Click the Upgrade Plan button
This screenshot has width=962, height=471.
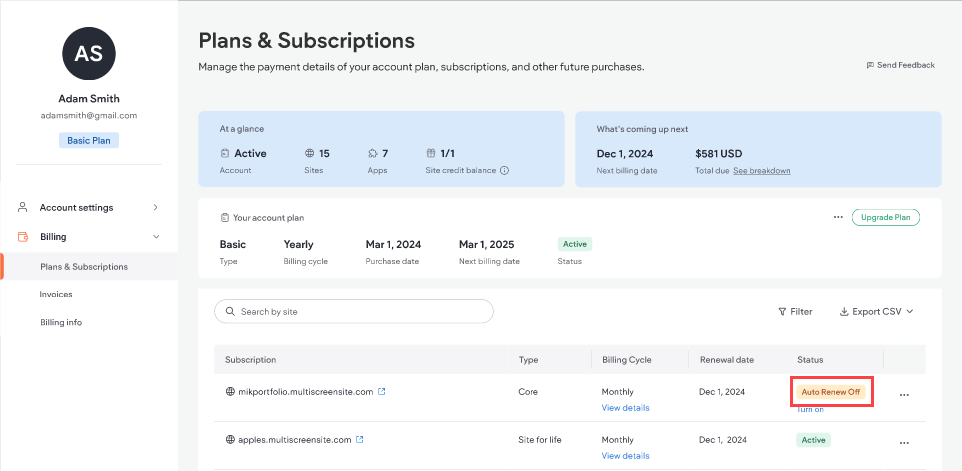tap(885, 217)
